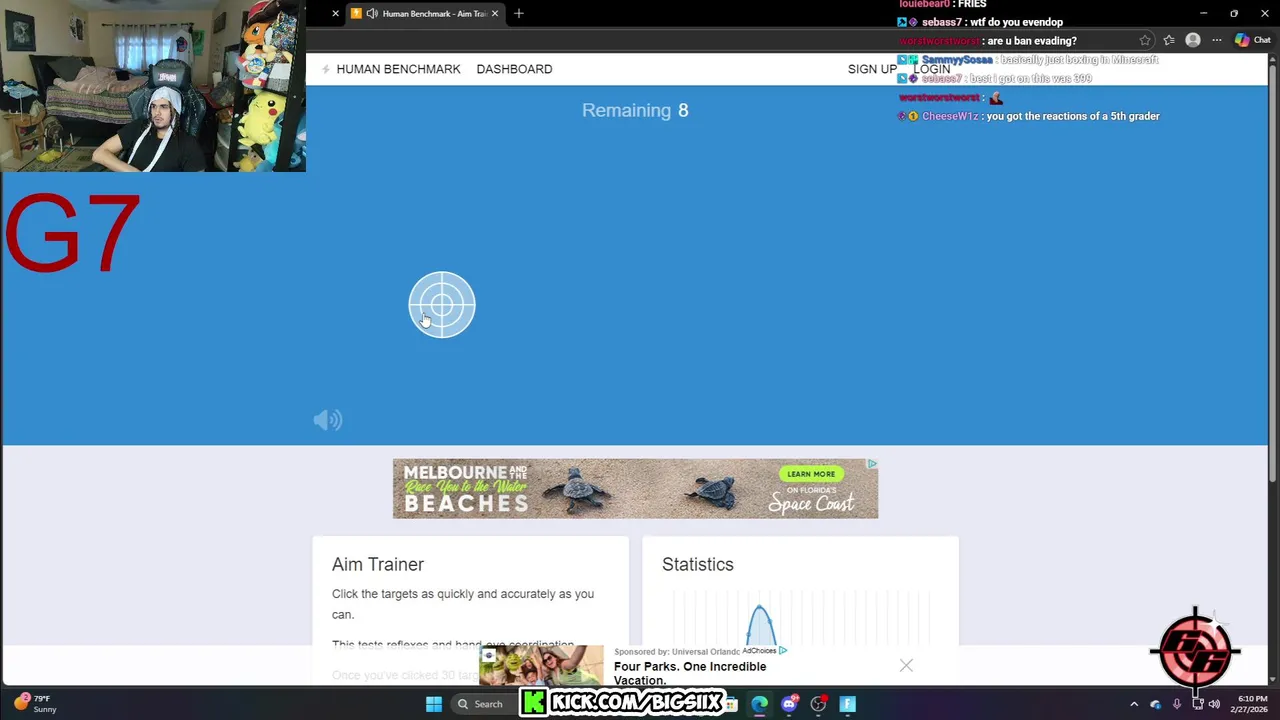
Task: Open the weather widget showing 79°F
Action: coord(35,704)
